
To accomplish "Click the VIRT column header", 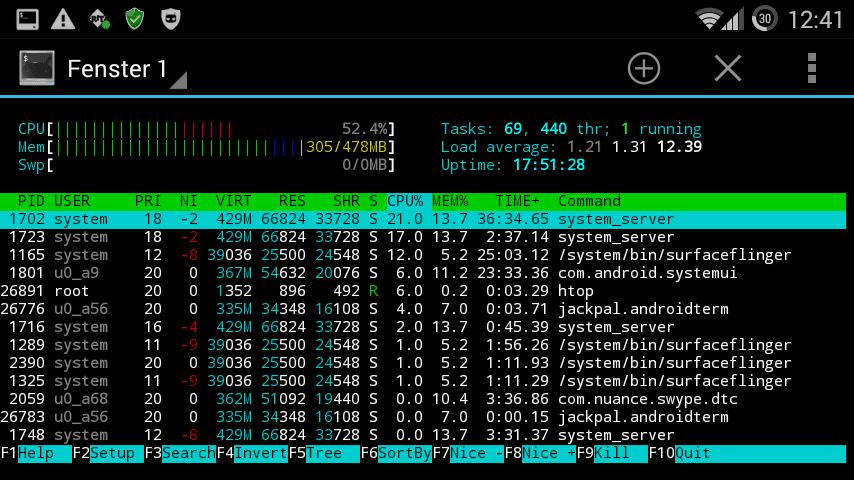I will [x=234, y=201].
